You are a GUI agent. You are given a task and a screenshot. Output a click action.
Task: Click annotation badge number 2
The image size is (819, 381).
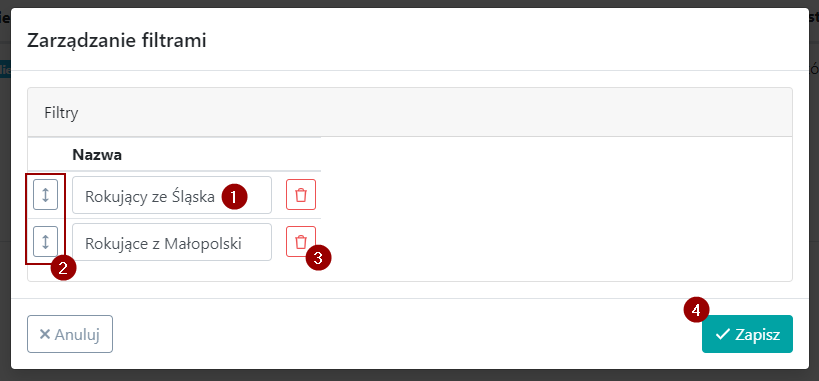64,268
